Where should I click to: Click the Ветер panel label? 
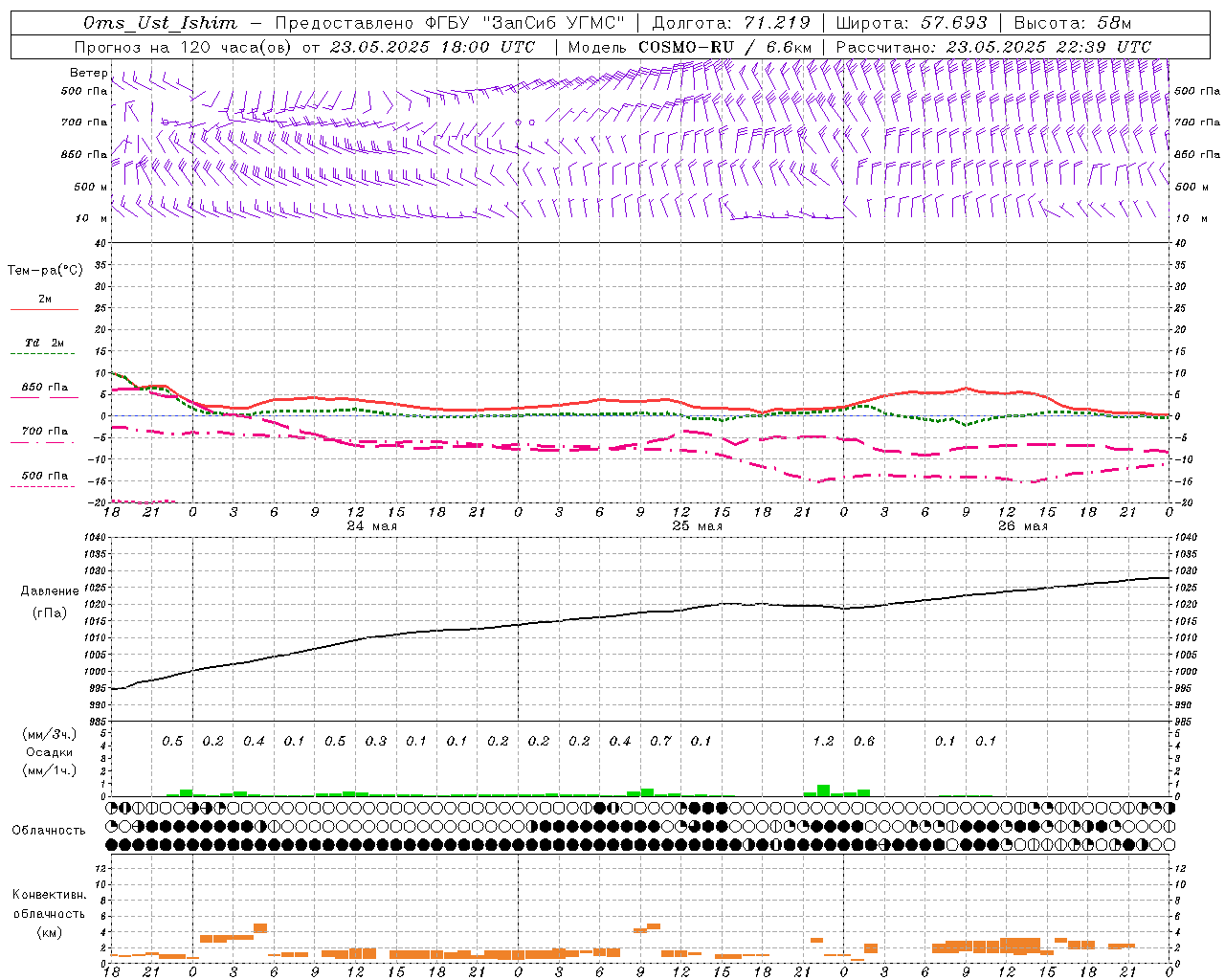pos(88,73)
